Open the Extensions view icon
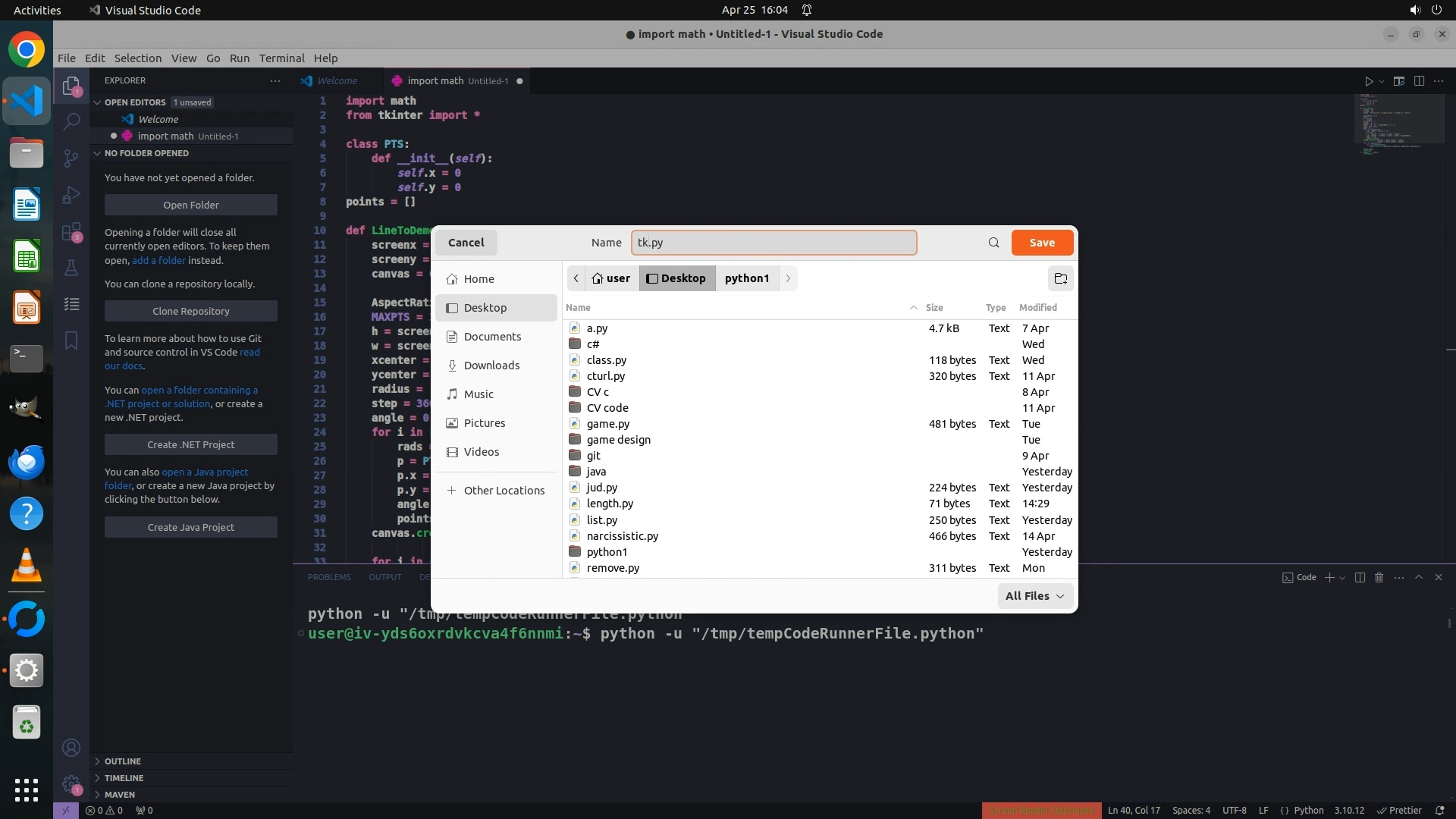Screen dimensions: 1456x819 pyautogui.click(x=71, y=232)
